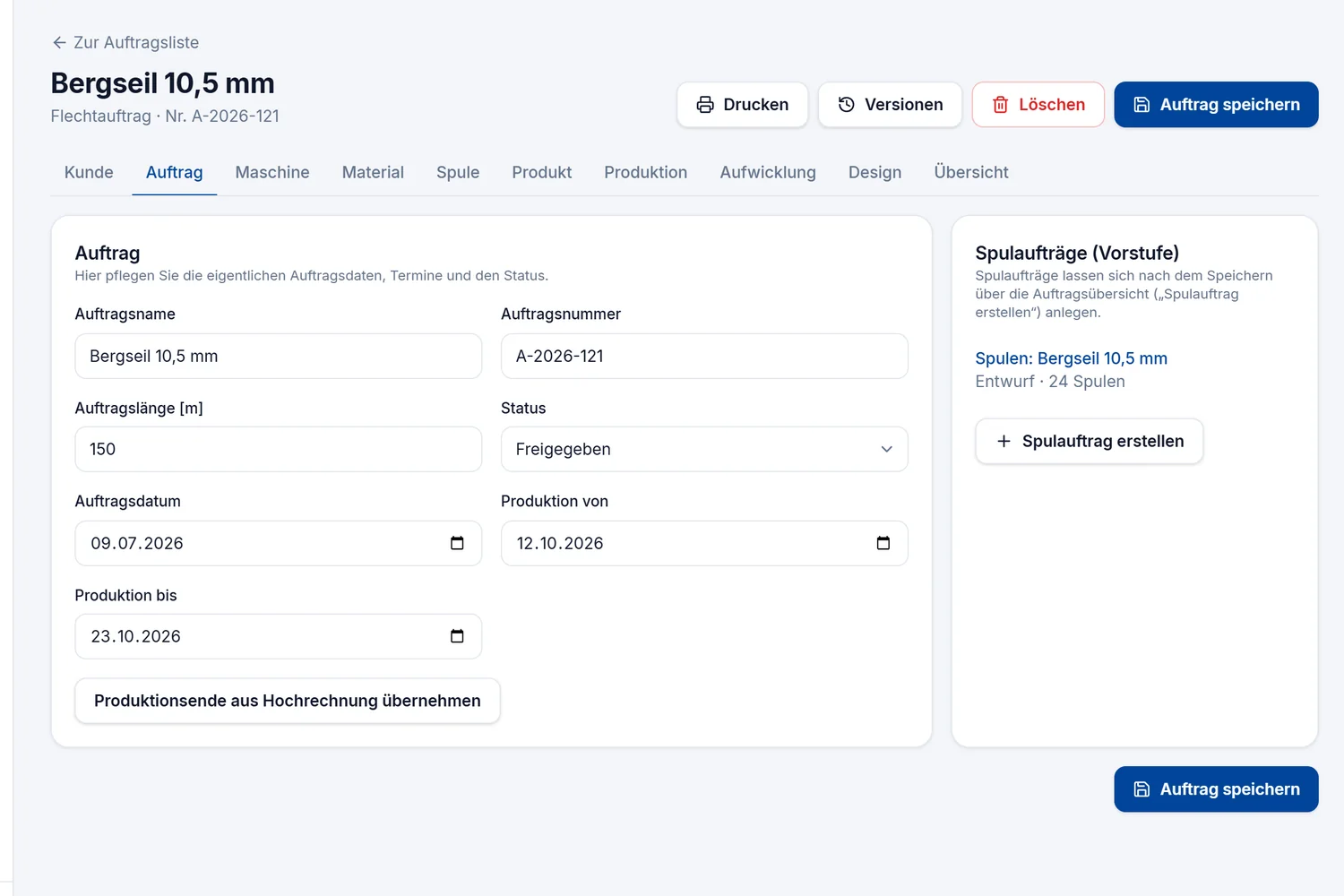Open the calendar picker for Produktion bis
This screenshot has width=1344, height=896.
(457, 636)
